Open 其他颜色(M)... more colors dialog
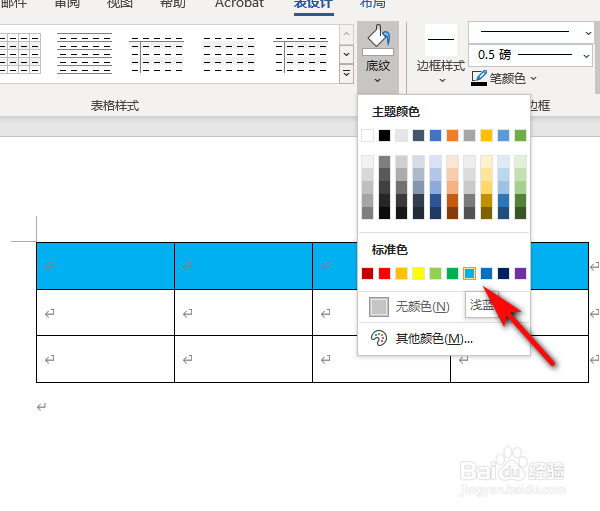Image resolution: width=600 pixels, height=511 pixels. pyautogui.click(x=444, y=338)
